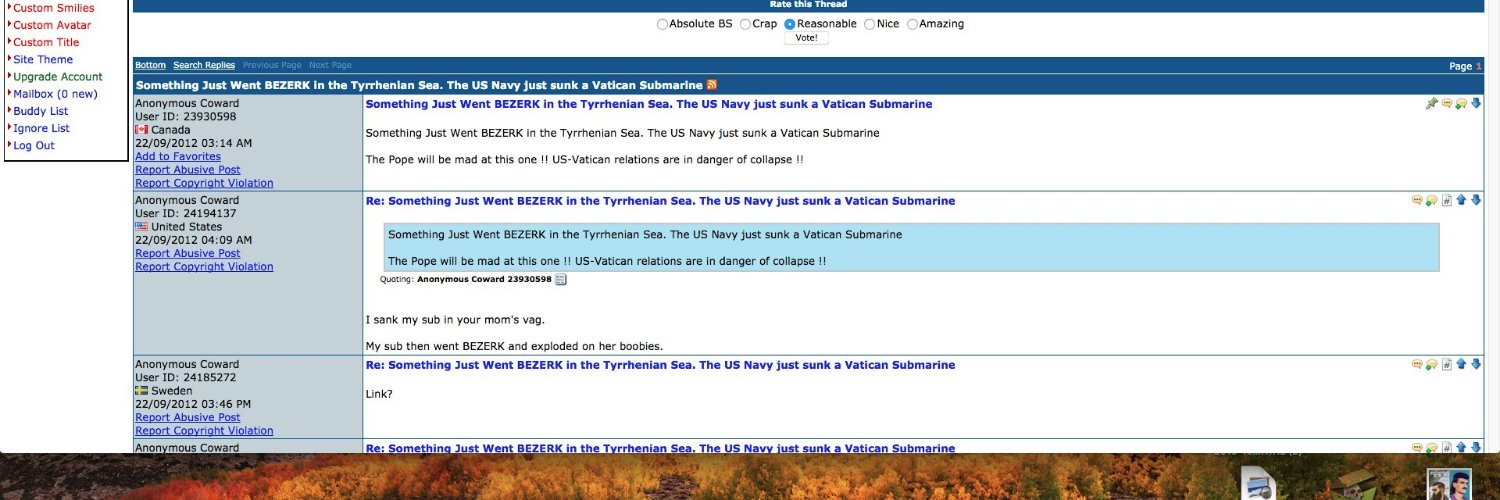The height and width of the screenshot is (500, 1500).
Task: Open Custom Smilies in the sidebar
Action: (53, 8)
